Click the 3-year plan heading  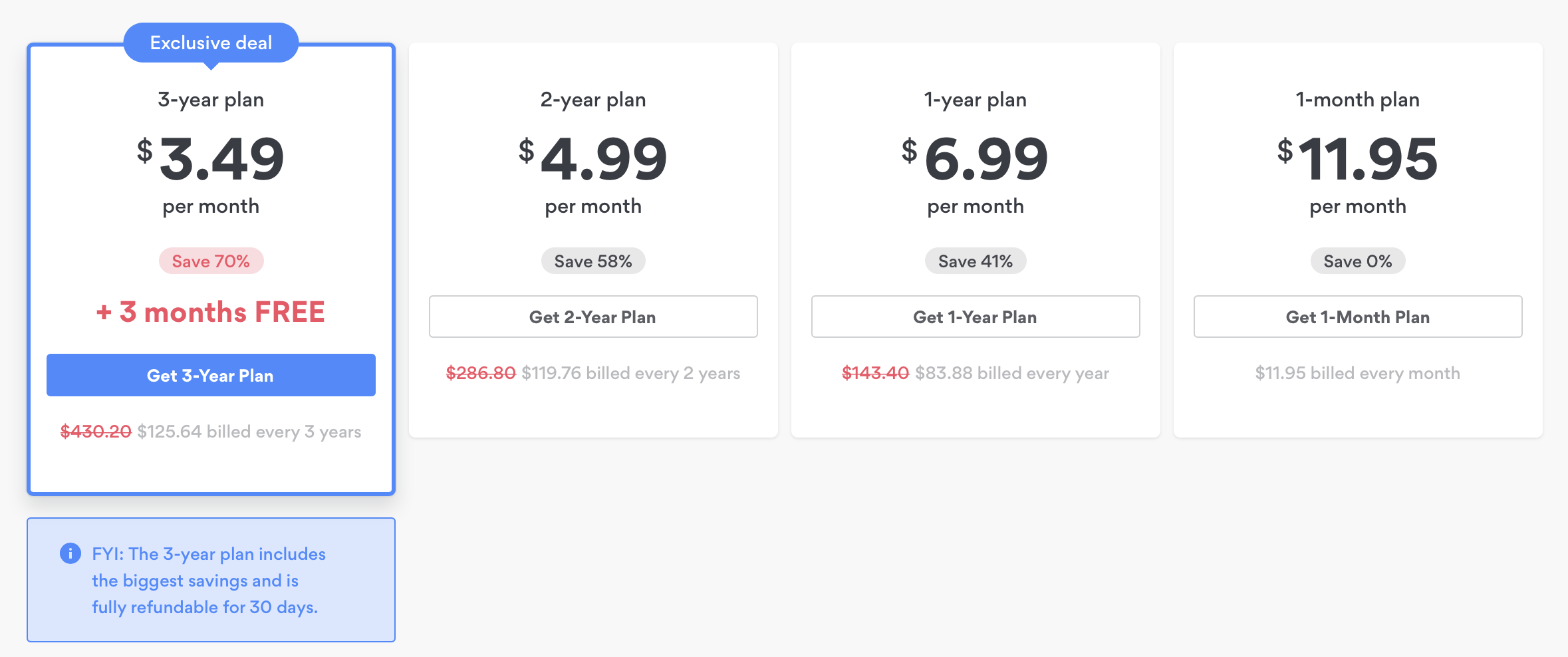tap(211, 100)
